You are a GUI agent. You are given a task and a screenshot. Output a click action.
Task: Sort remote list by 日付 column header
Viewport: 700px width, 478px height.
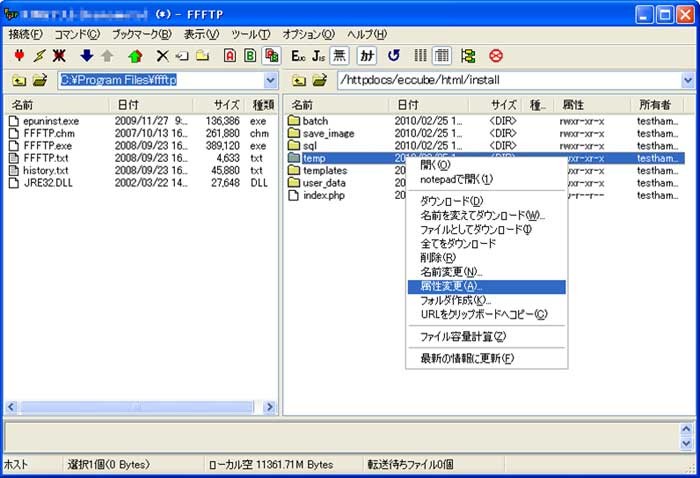click(429, 105)
